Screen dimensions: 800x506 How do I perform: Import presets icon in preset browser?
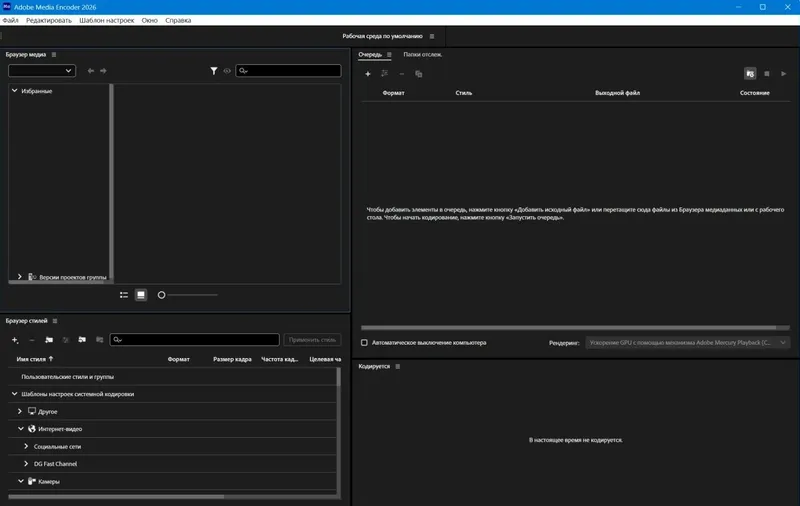(82, 340)
